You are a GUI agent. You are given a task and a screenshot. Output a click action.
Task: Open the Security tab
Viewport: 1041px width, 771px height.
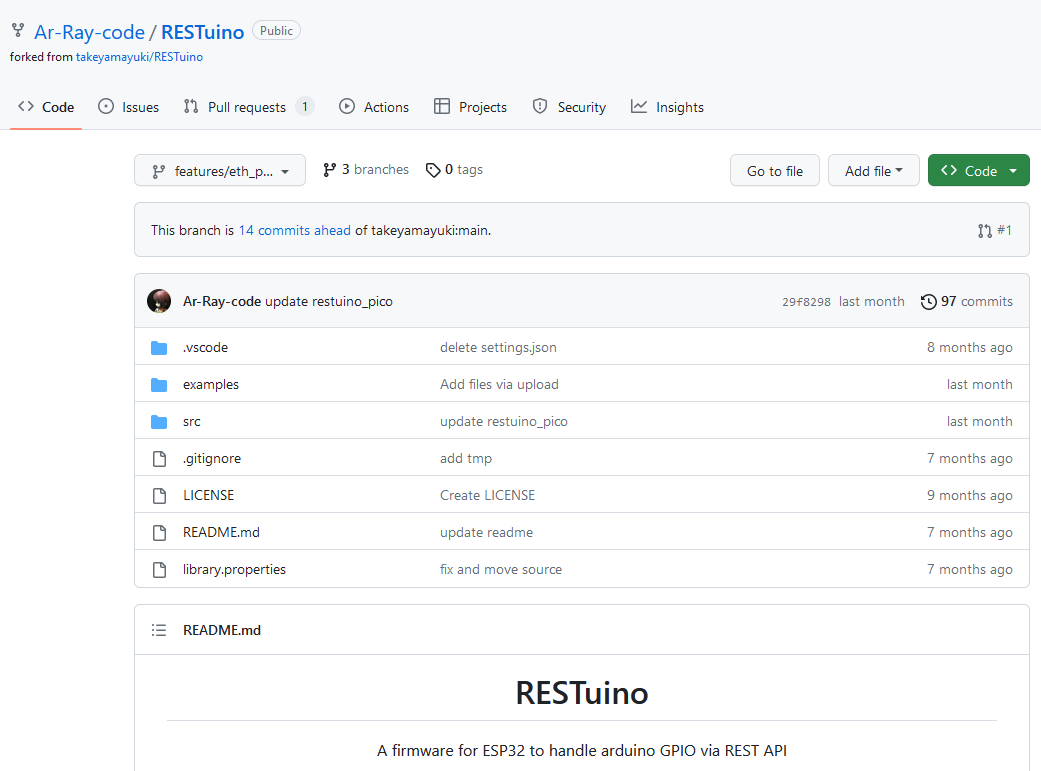click(569, 107)
